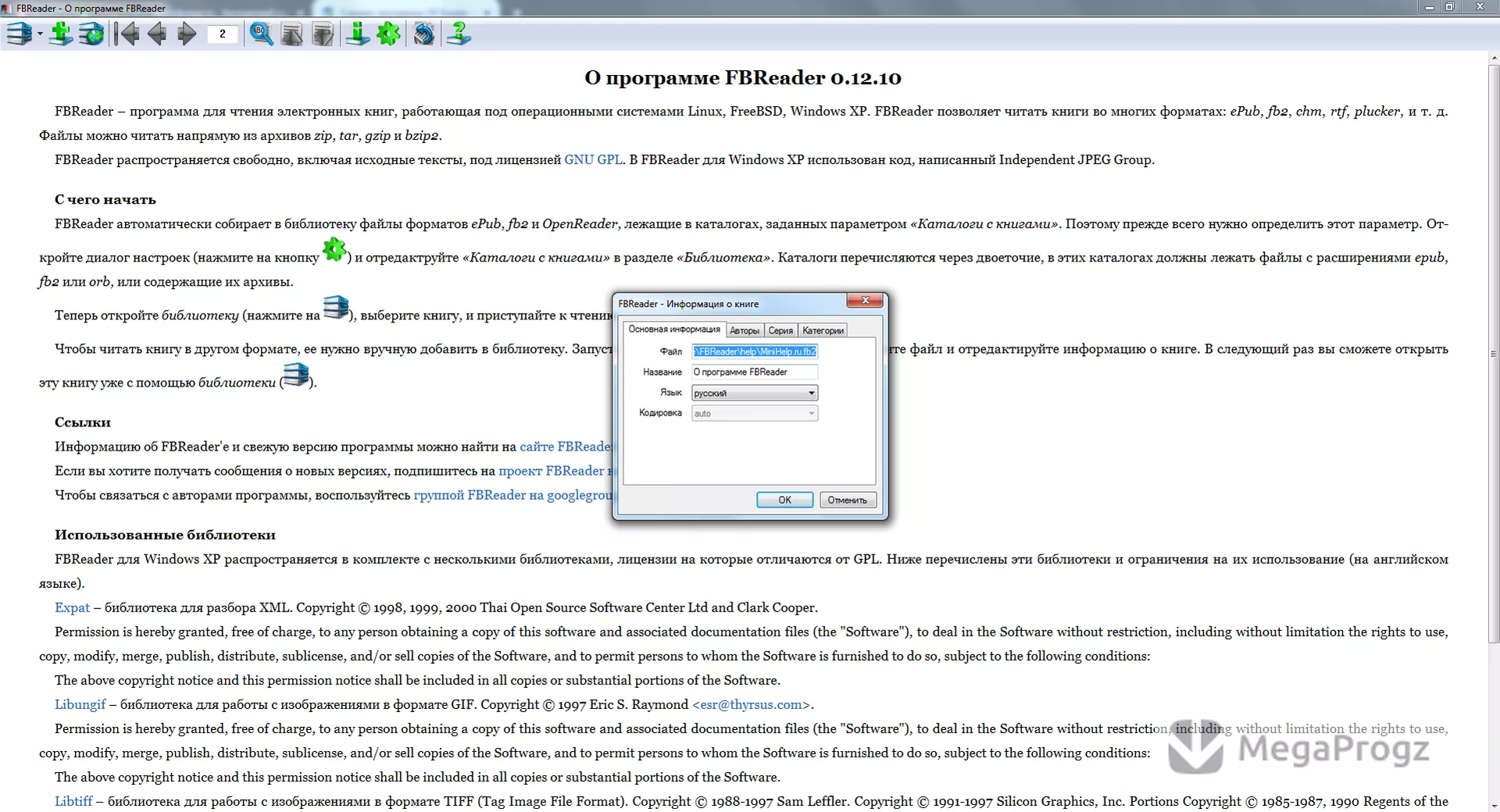This screenshot has width=1500, height=812.
Task: Find next occurrence with the down page icon
Action: pos(322,34)
